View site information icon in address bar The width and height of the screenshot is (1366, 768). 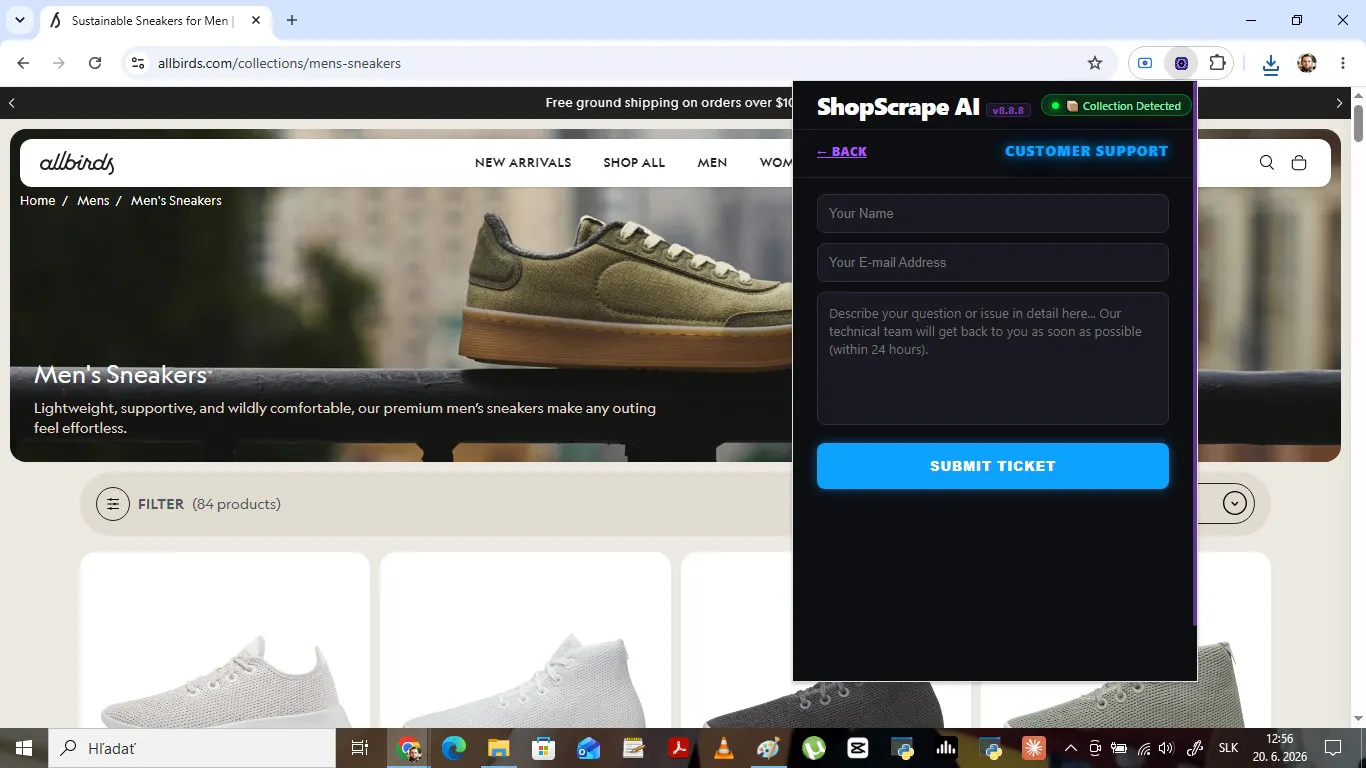tap(138, 63)
